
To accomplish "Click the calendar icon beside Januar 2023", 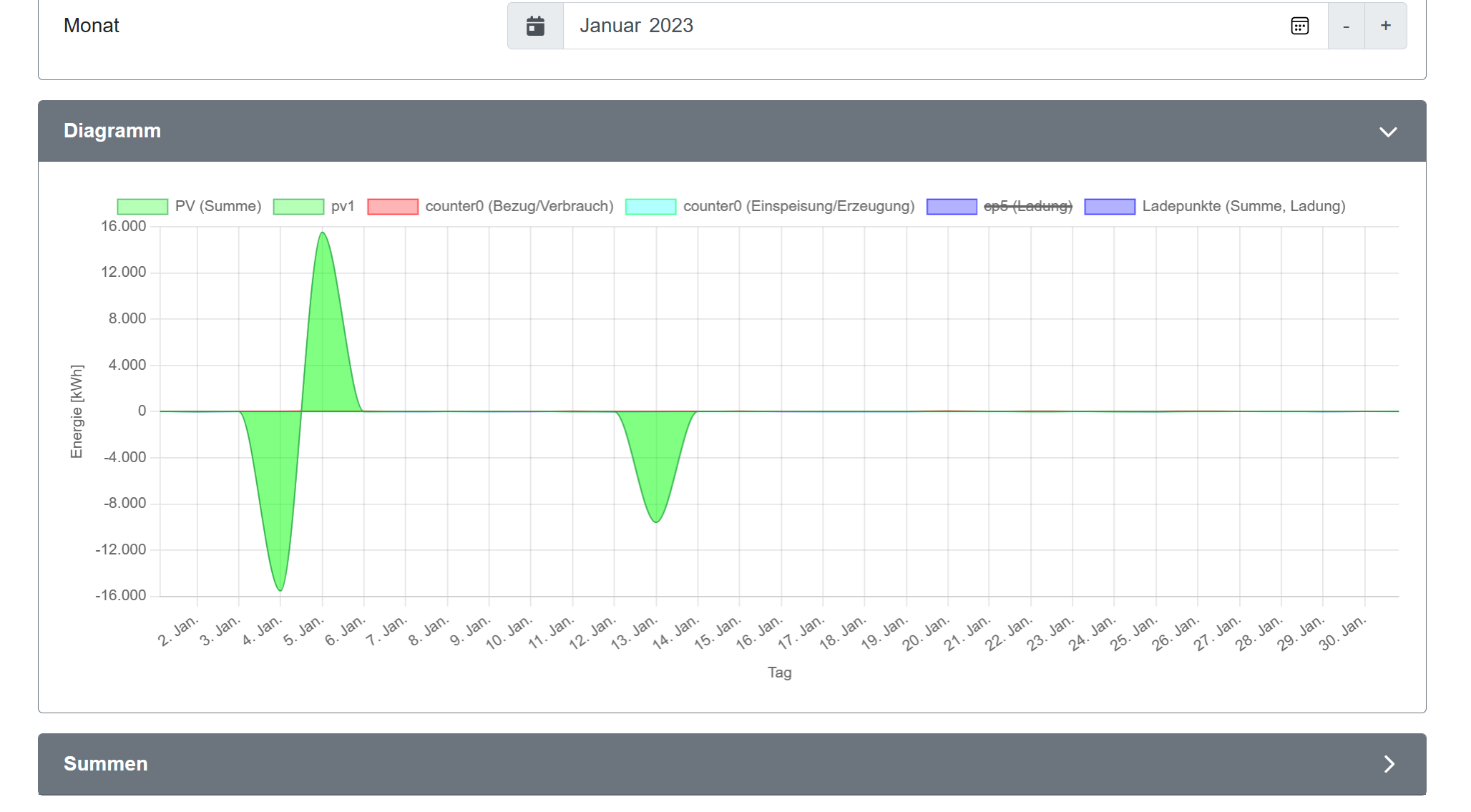I will pyautogui.click(x=535, y=26).
